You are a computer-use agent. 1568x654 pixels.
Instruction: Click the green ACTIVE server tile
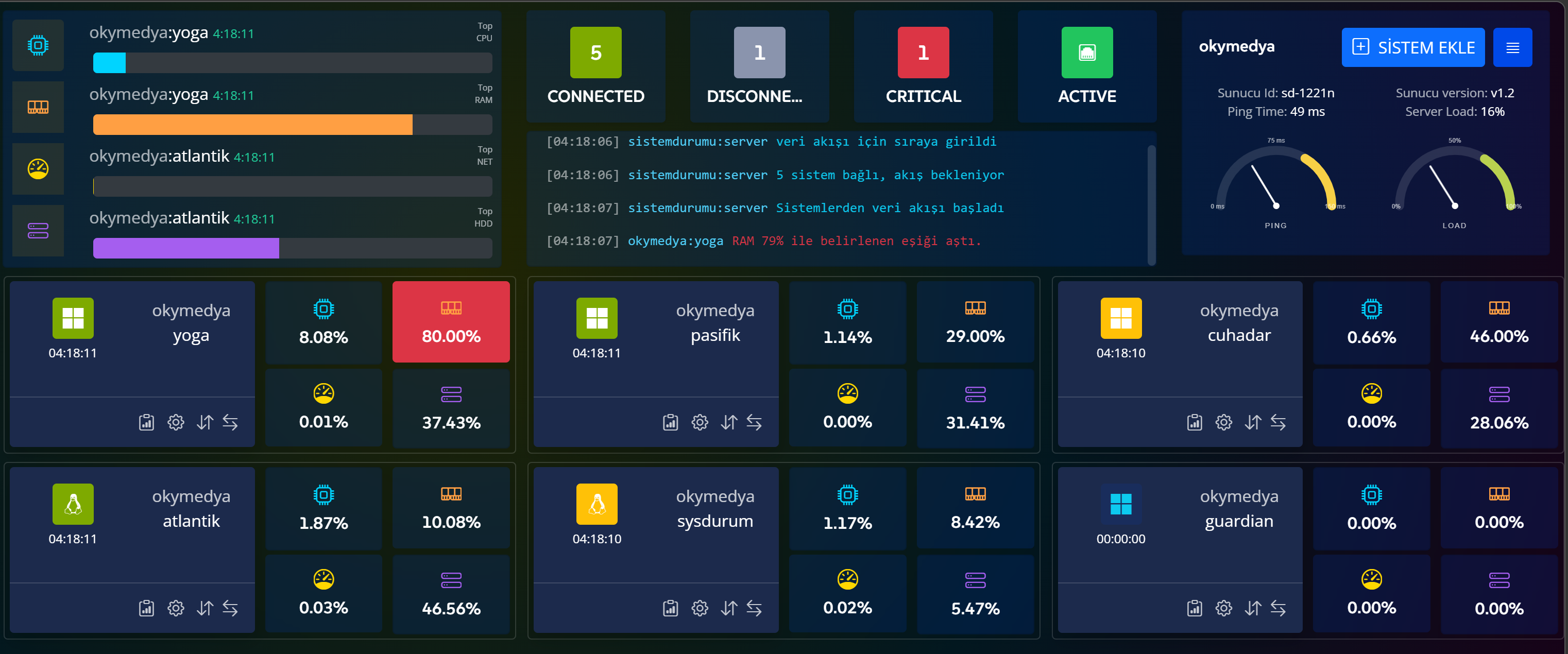click(x=1086, y=66)
